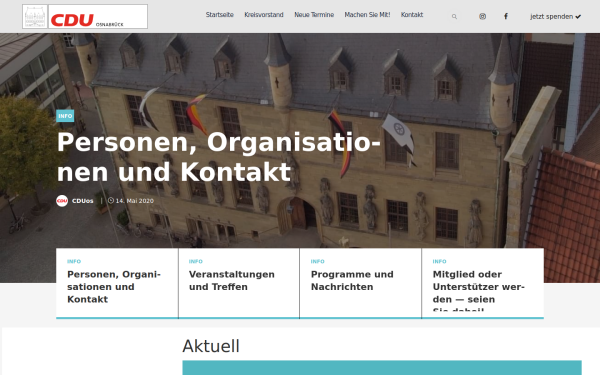Open the search magnifier icon
The width and height of the screenshot is (600, 375).
(x=454, y=16)
